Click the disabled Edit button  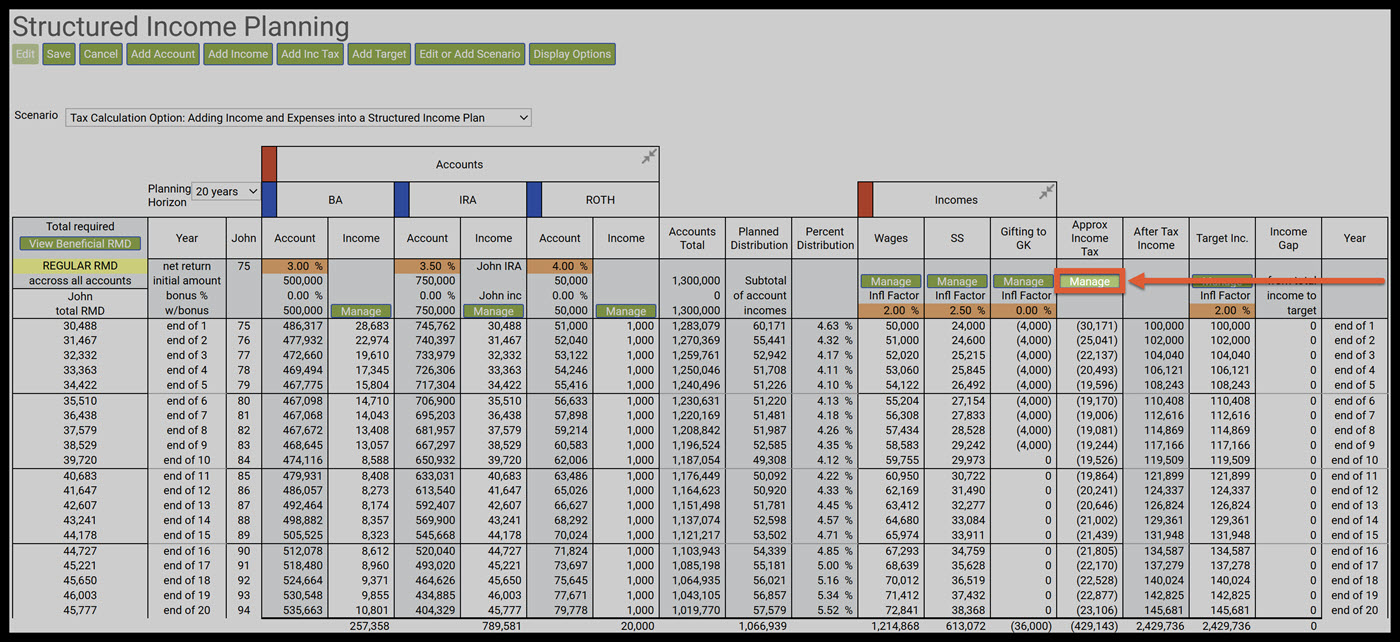(x=26, y=54)
